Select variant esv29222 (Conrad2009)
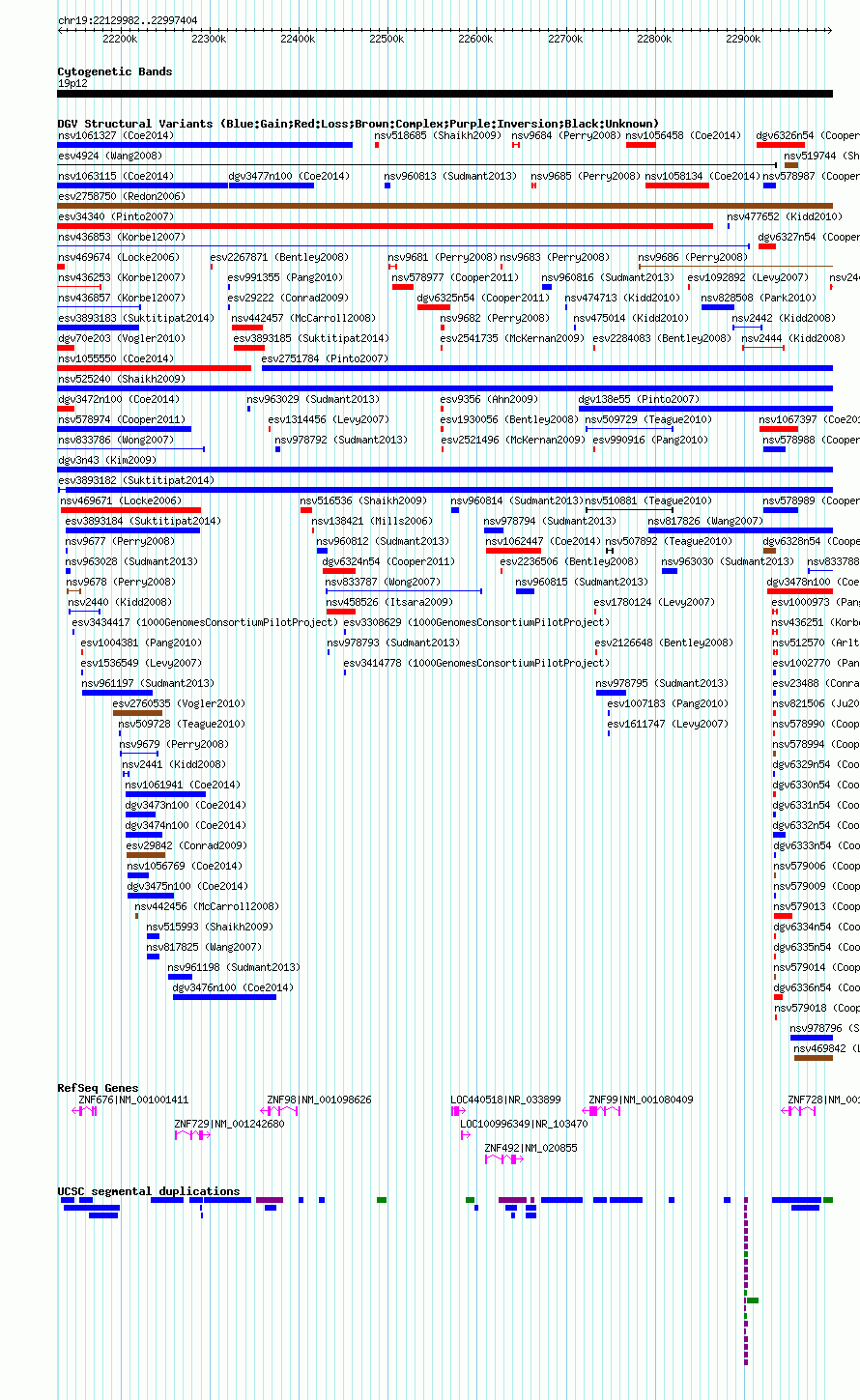This screenshot has height=1400, width=860. (x=288, y=298)
